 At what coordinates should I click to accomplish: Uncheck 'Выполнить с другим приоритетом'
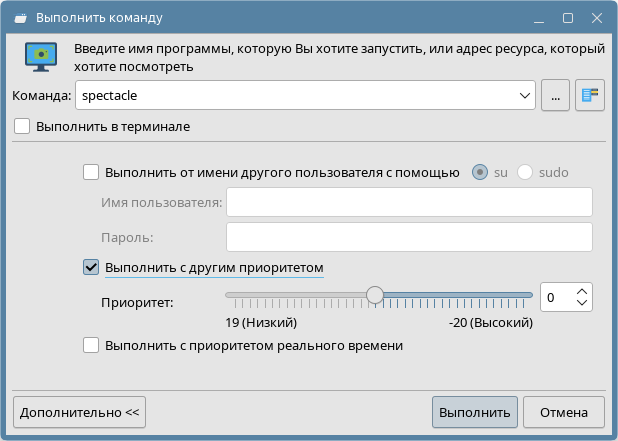91,267
